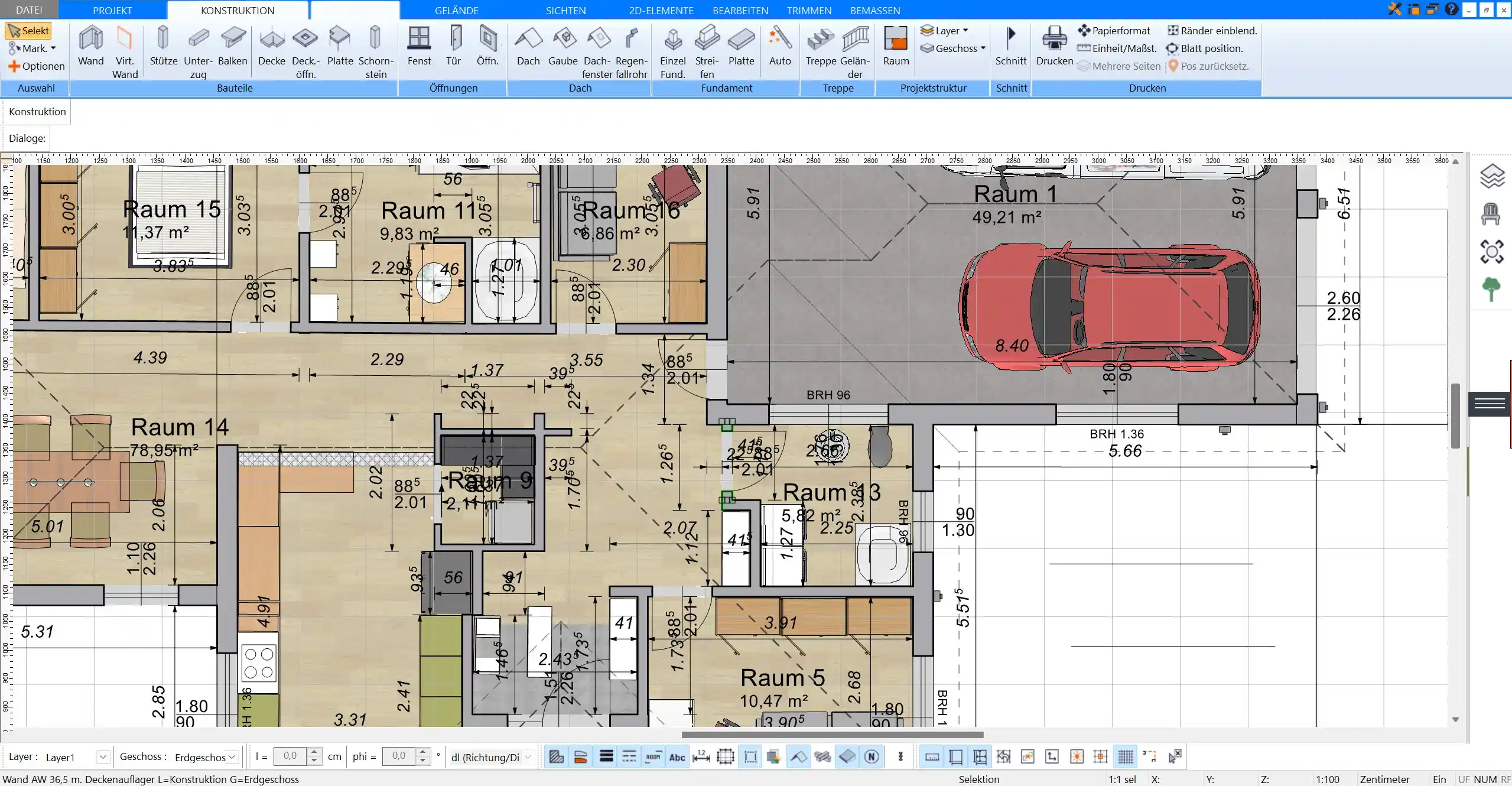The image size is (1512, 786).
Task: Switch to the GELÄNDE ribbon tab
Action: (455, 10)
